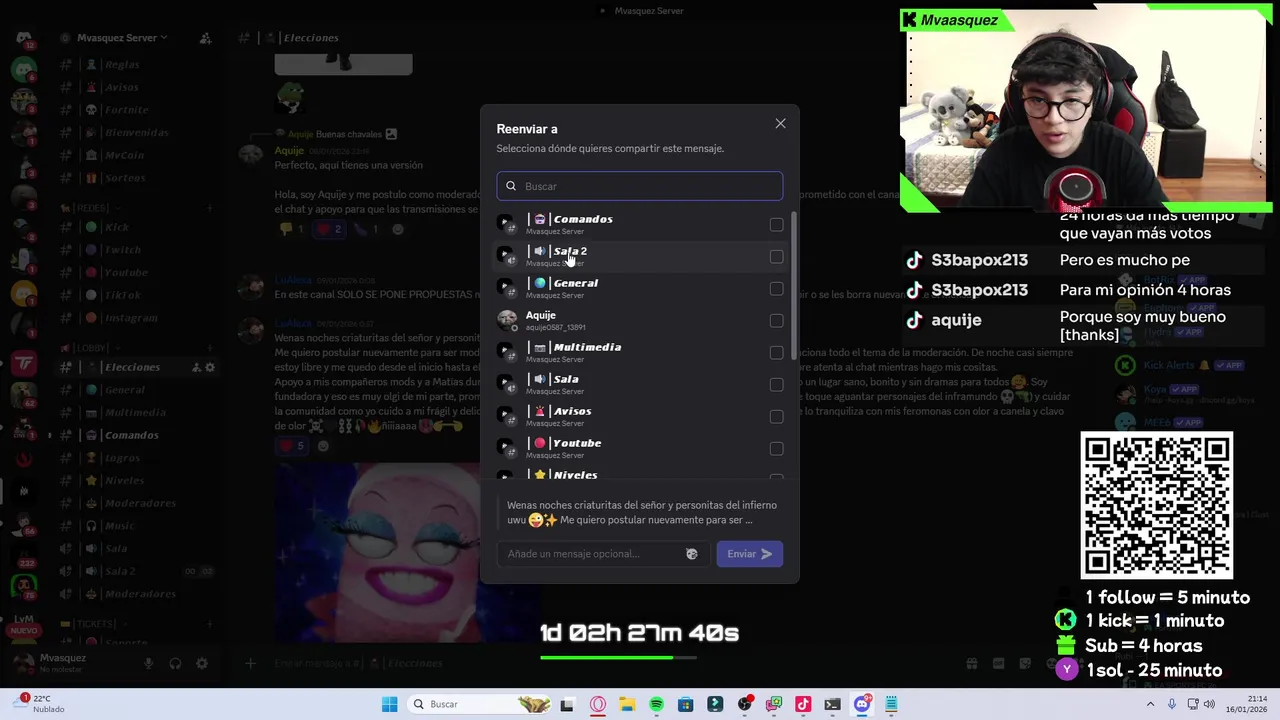
Task: Open TikTok app from the taskbar
Action: (803, 704)
